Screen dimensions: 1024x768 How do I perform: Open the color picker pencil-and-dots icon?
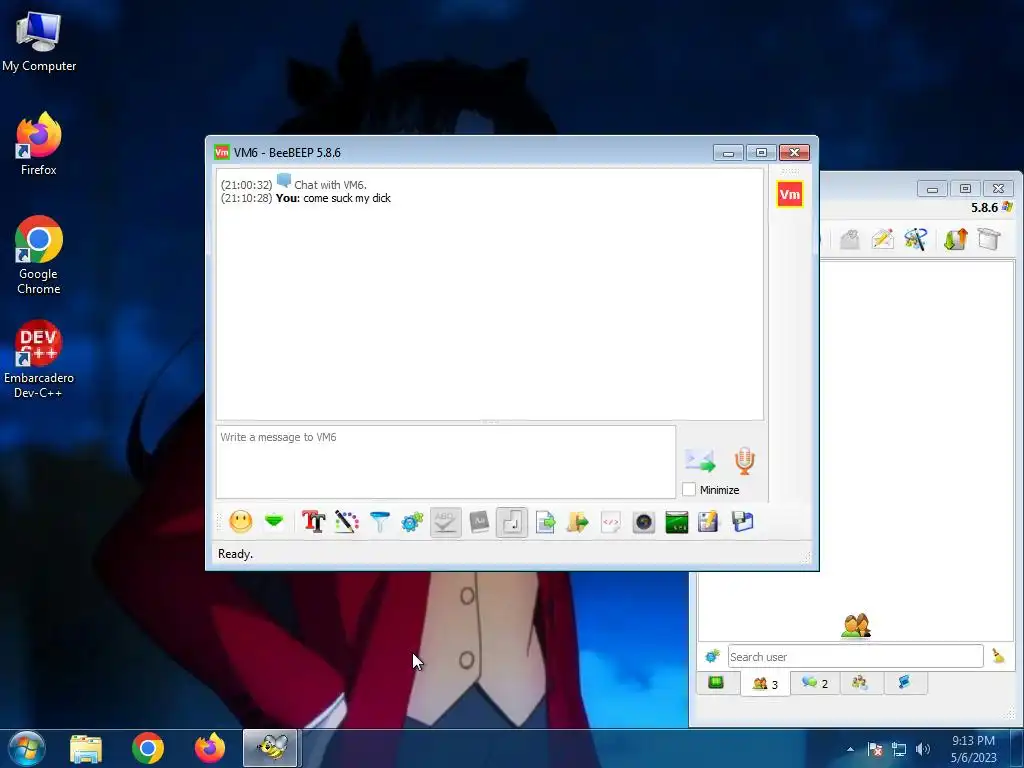pos(347,522)
